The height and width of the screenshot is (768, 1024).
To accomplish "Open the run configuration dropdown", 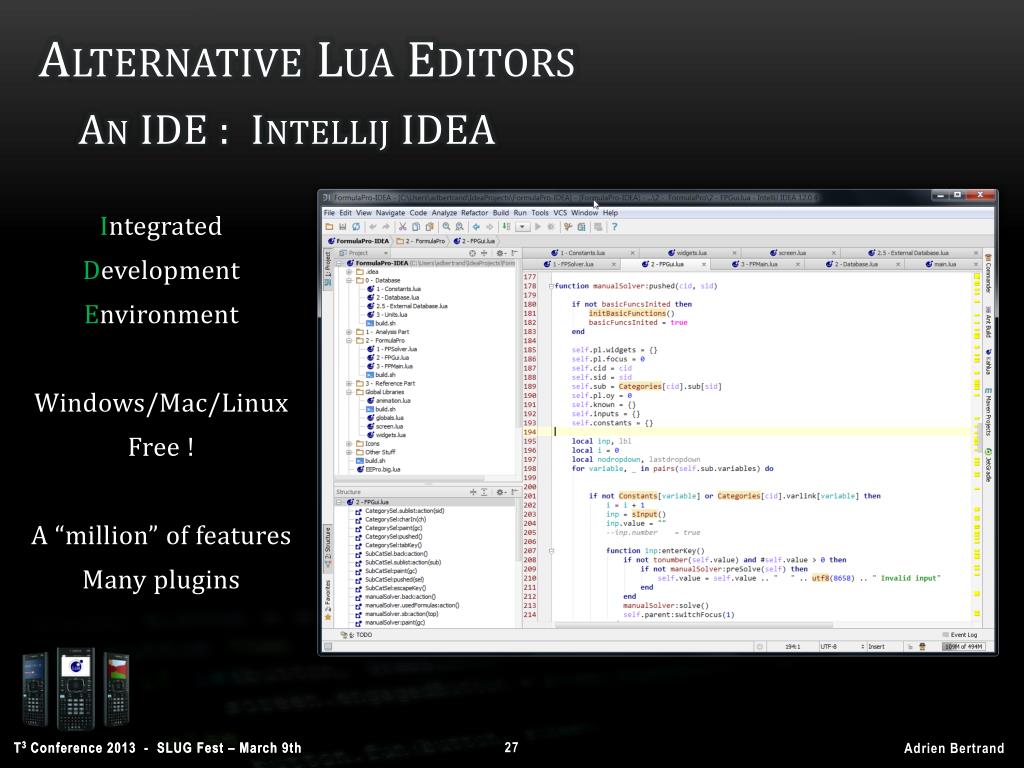I will (522, 227).
